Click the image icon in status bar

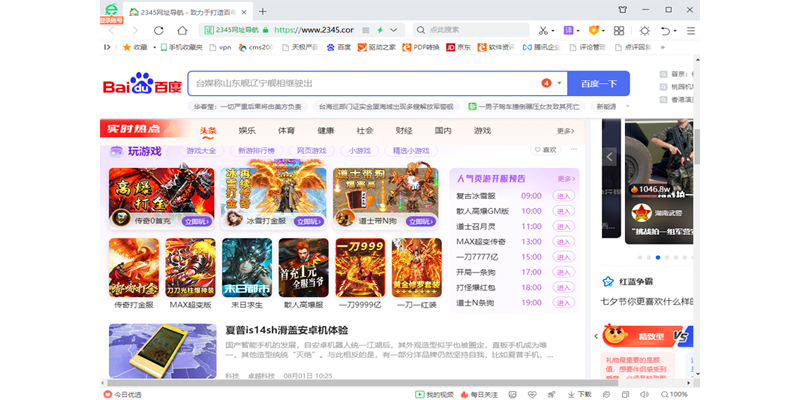(513, 394)
